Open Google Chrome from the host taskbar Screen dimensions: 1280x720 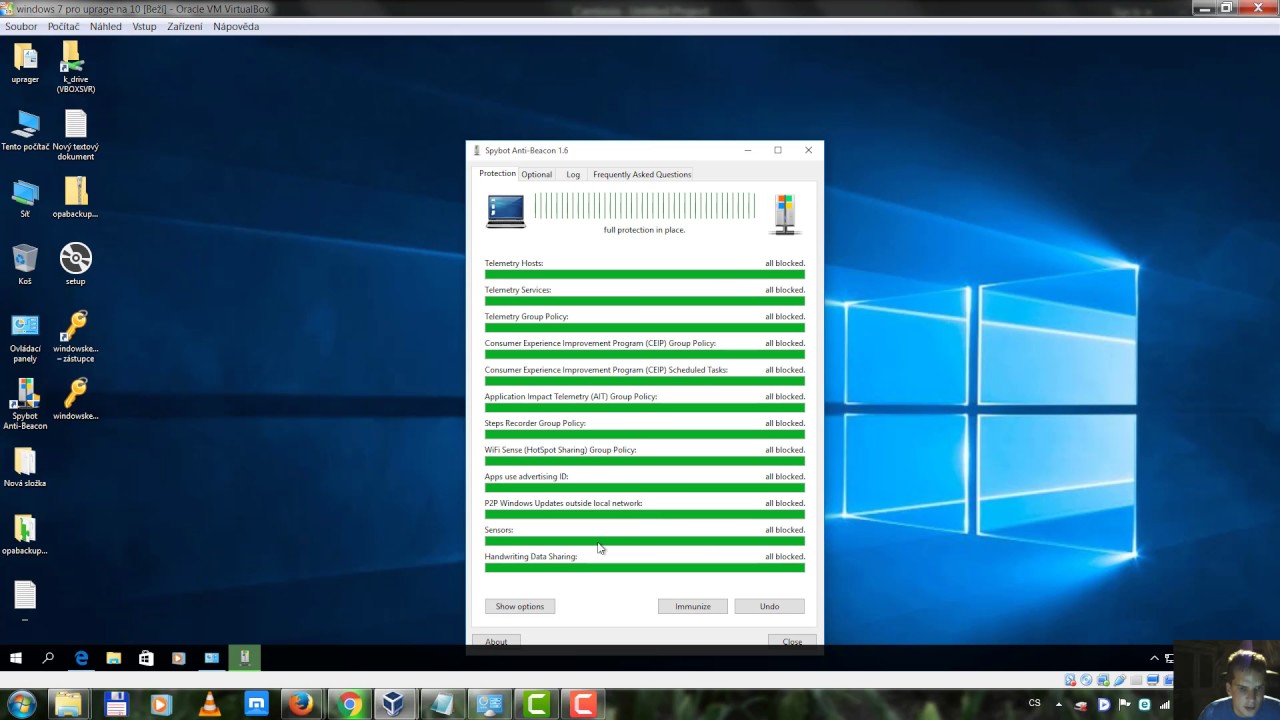click(349, 704)
